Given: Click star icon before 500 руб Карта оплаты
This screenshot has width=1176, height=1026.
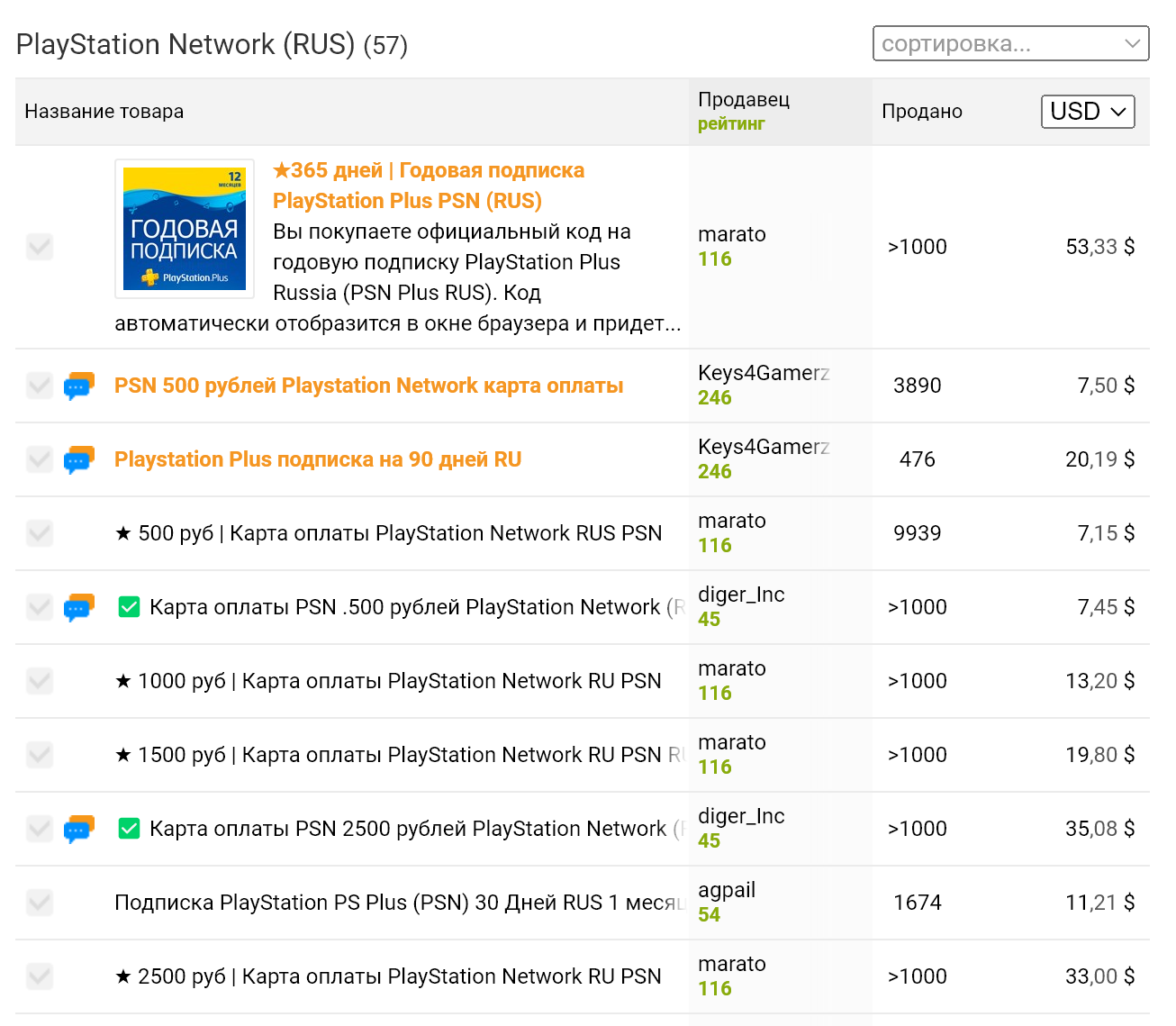Looking at the screenshot, I should [x=123, y=533].
